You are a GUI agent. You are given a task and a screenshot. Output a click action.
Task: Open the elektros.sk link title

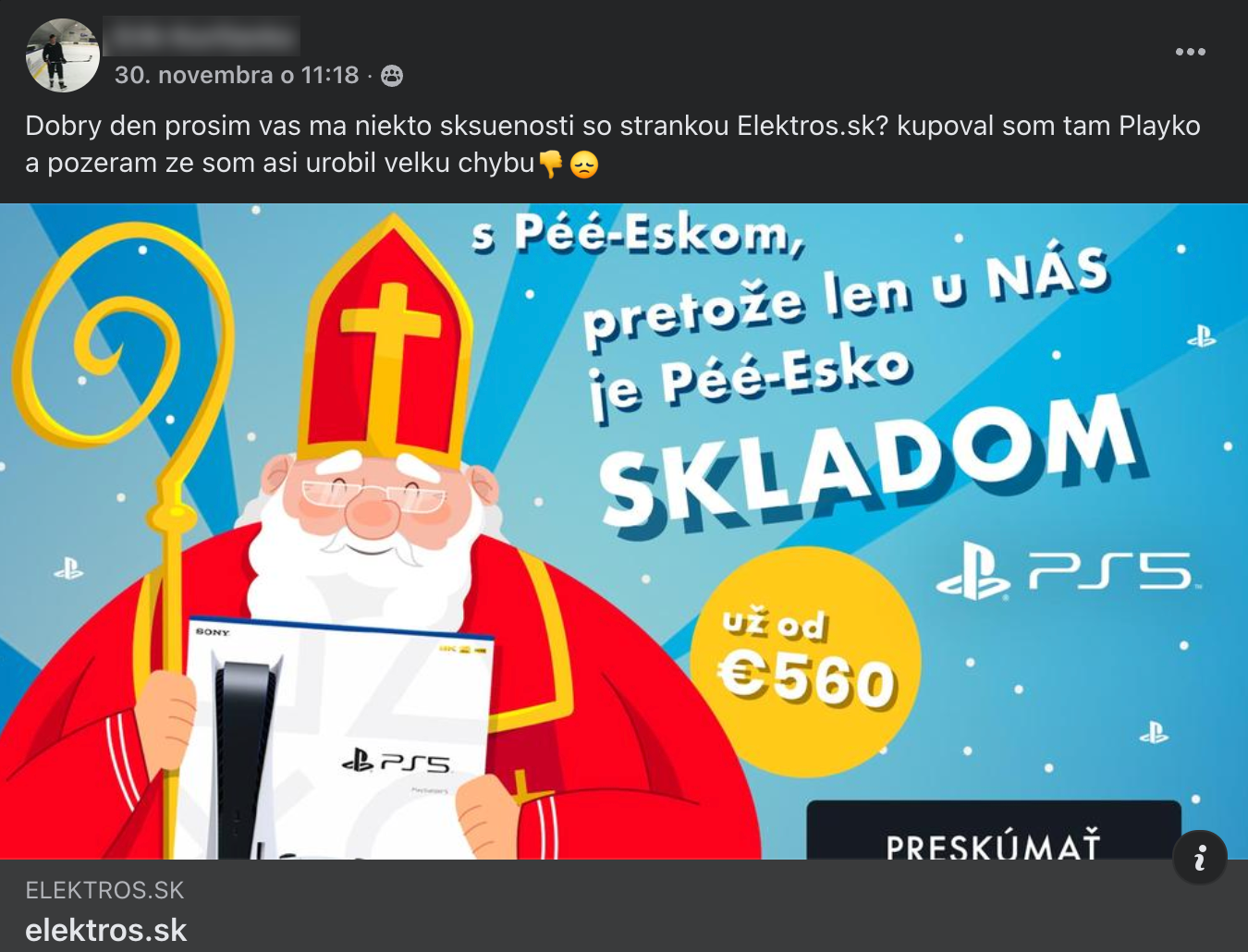(106, 930)
